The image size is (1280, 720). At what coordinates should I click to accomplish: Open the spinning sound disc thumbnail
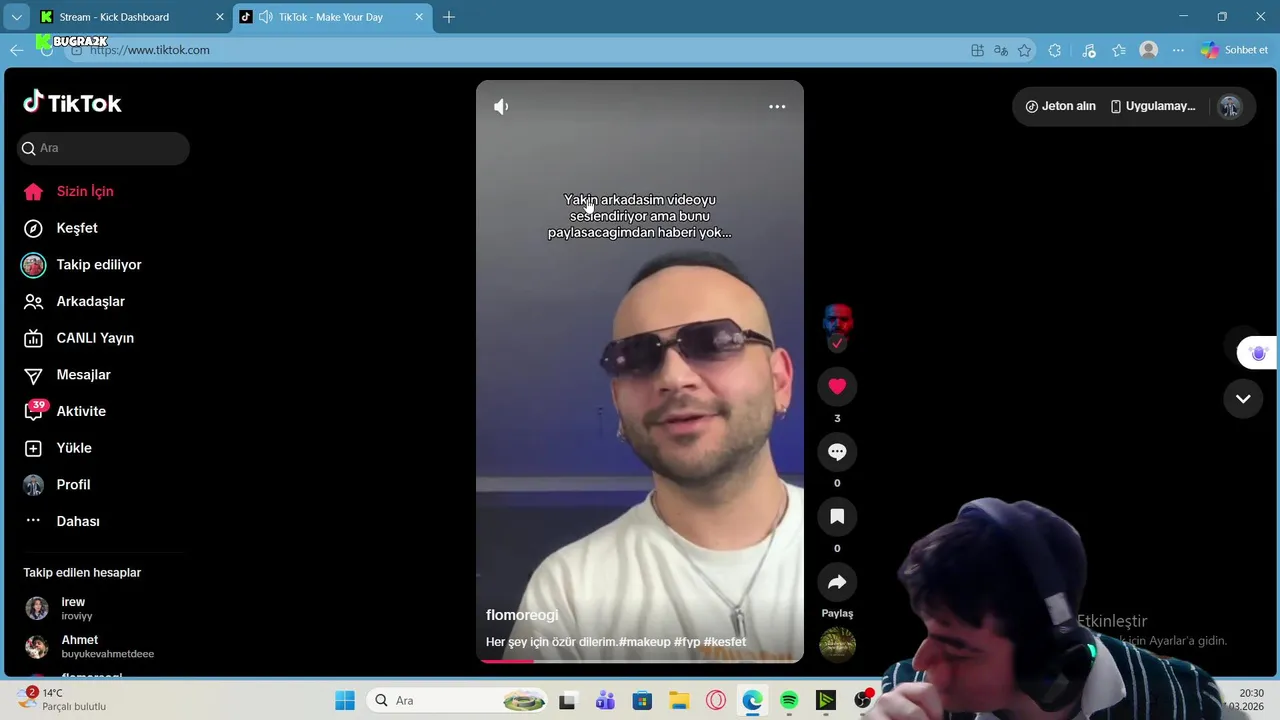pyautogui.click(x=837, y=644)
